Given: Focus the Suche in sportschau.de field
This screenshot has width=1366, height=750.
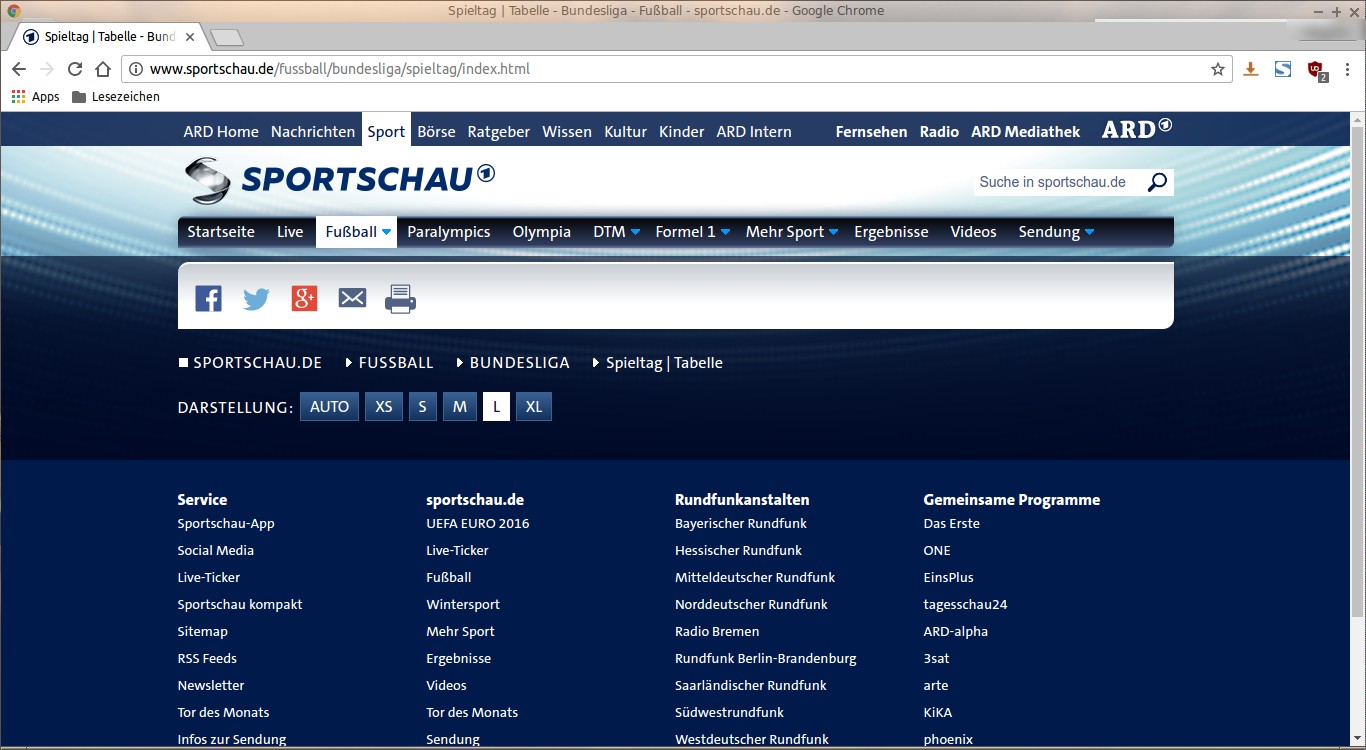Looking at the screenshot, I should click(x=1057, y=182).
